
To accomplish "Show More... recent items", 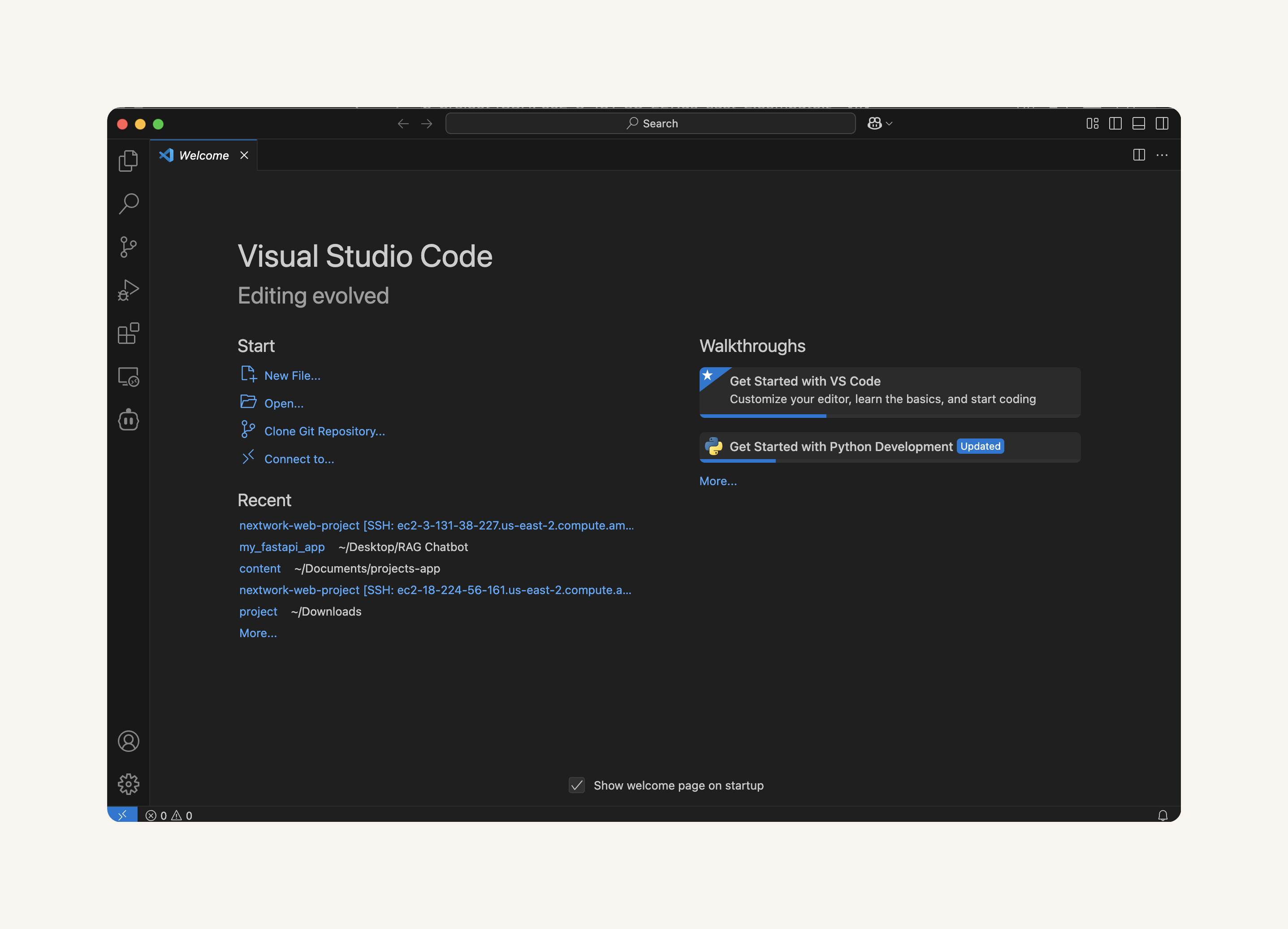I will [258, 633].
